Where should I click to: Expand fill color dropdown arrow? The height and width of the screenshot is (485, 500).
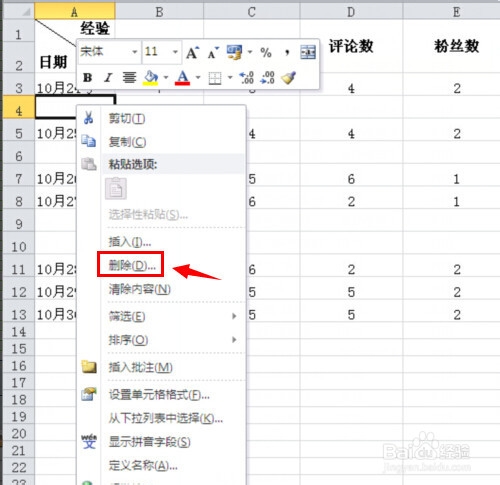166,78
